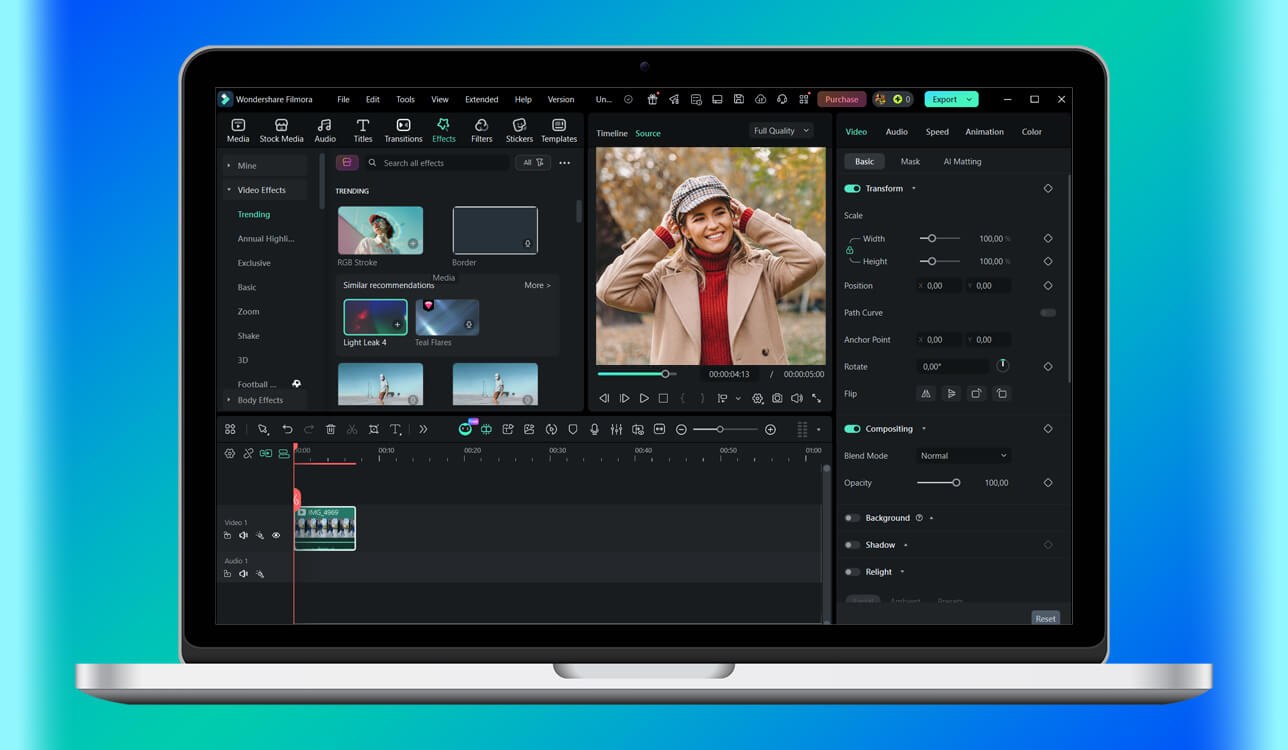
Task: Open the audio mixer icon
Action: [x=616, y=429]
